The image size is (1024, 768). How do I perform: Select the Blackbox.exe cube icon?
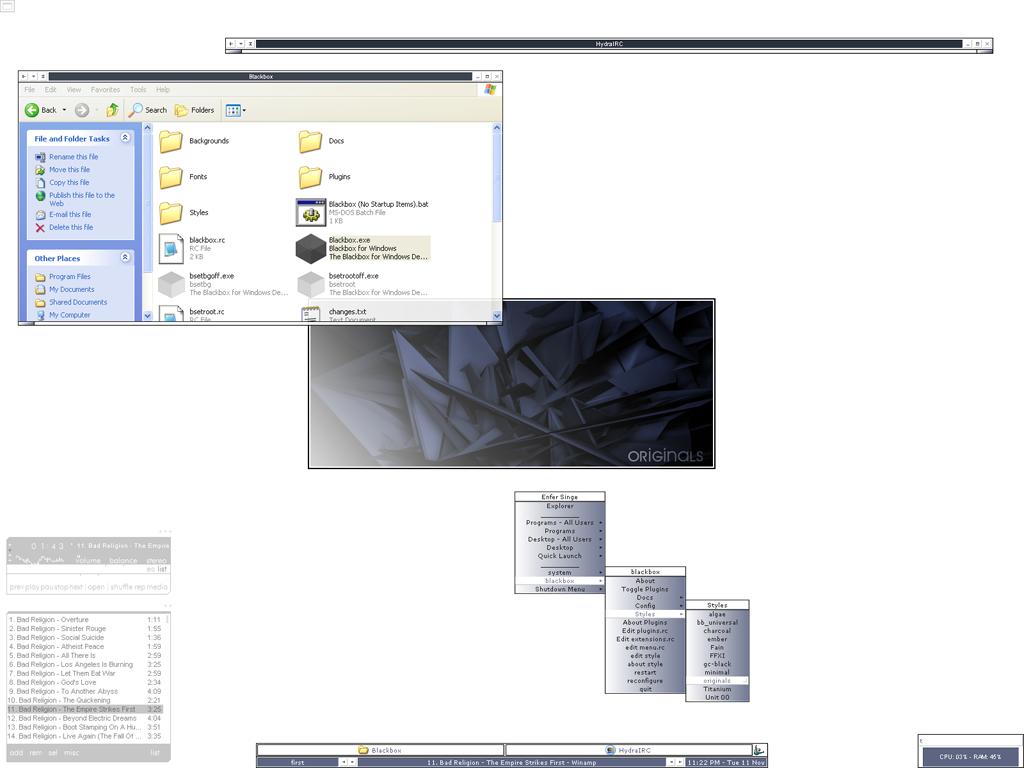[311, 248]
